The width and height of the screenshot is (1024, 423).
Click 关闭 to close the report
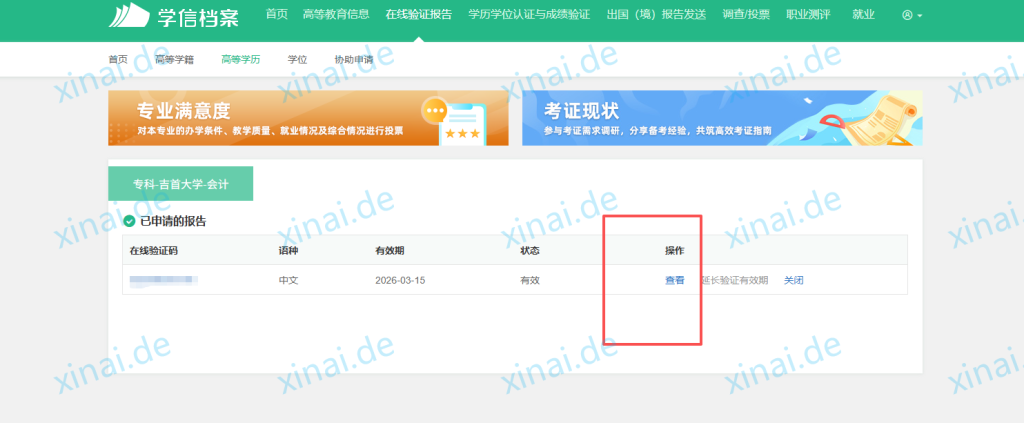click(x=793, y=280)
